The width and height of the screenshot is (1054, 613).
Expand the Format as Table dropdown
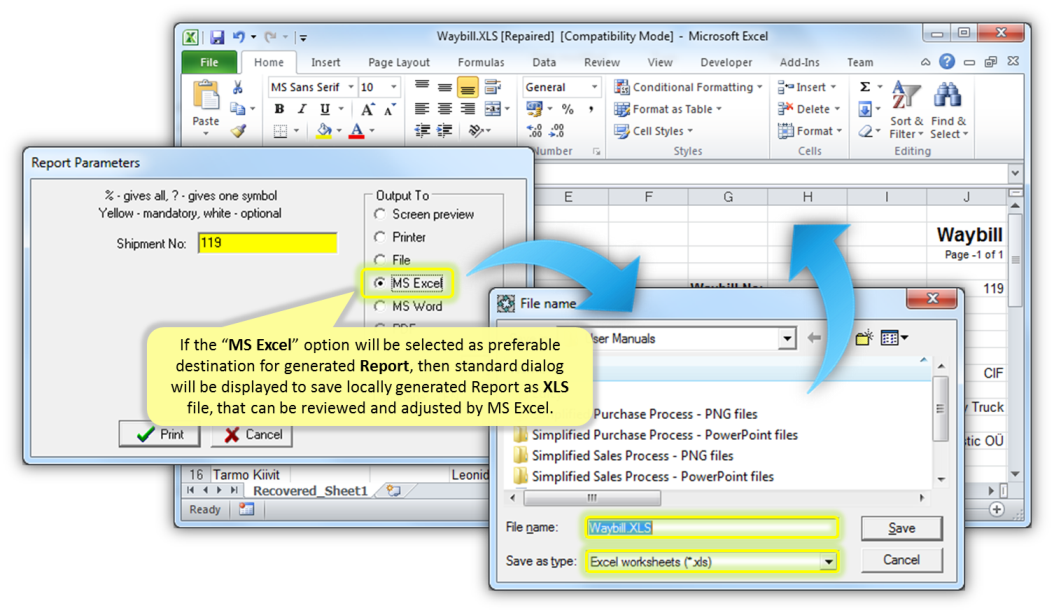click(719, 109)
